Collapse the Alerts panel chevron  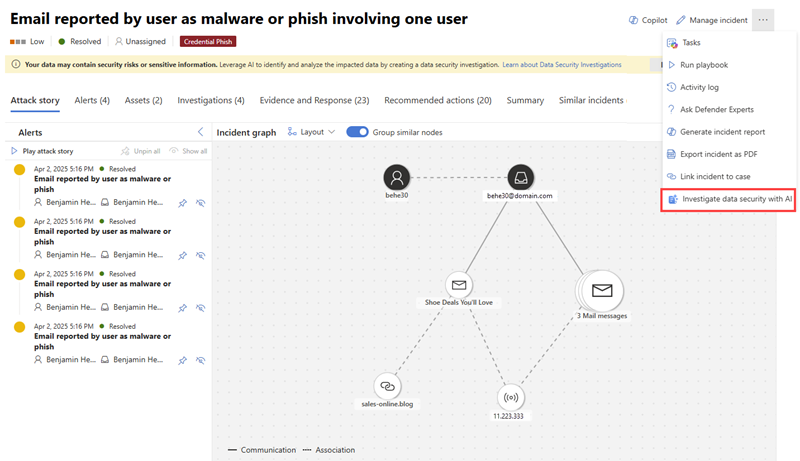(200, 132)
